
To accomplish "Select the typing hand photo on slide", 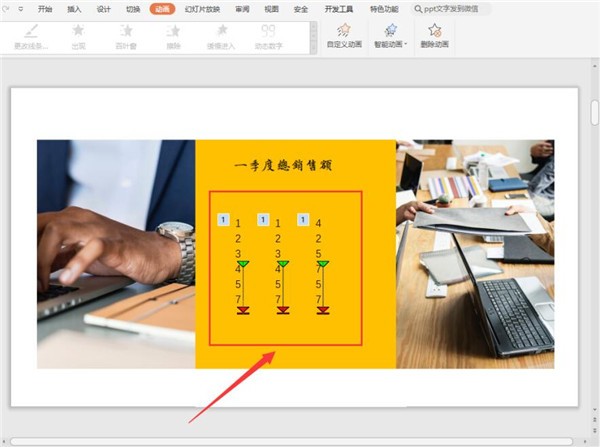I will point(116,254).
